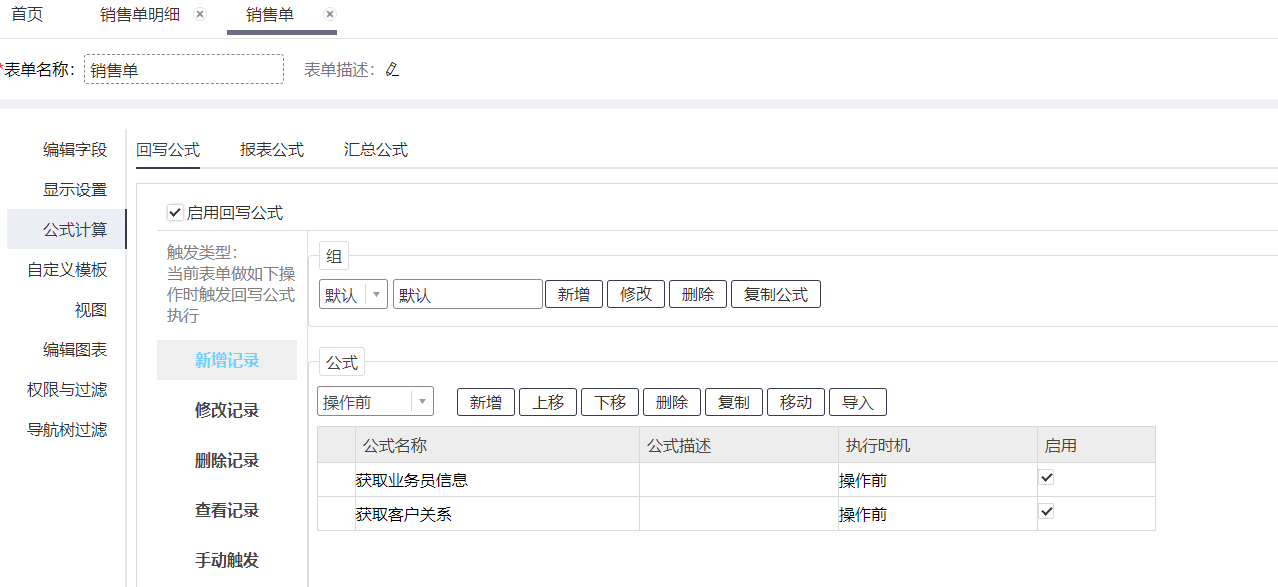Select the 获取业务员信息 formula row
The width and height of the screenshot is (1278, 587).
tap(736, 480)
